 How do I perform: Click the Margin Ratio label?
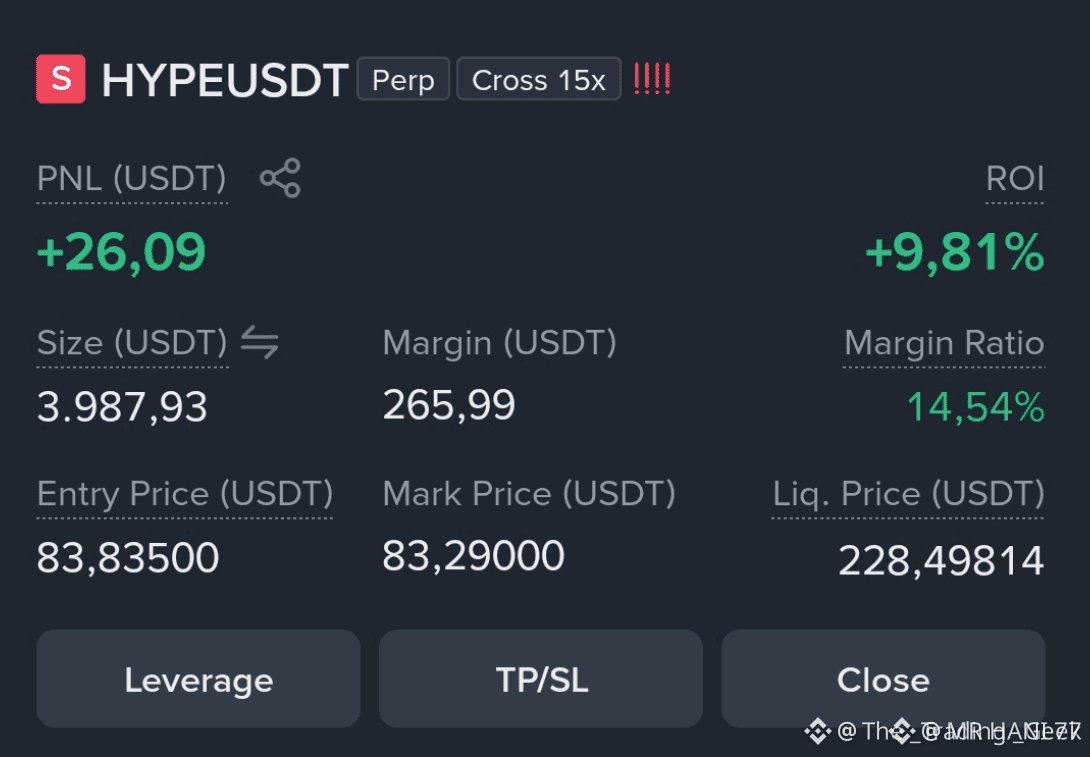tap(944, 343)
